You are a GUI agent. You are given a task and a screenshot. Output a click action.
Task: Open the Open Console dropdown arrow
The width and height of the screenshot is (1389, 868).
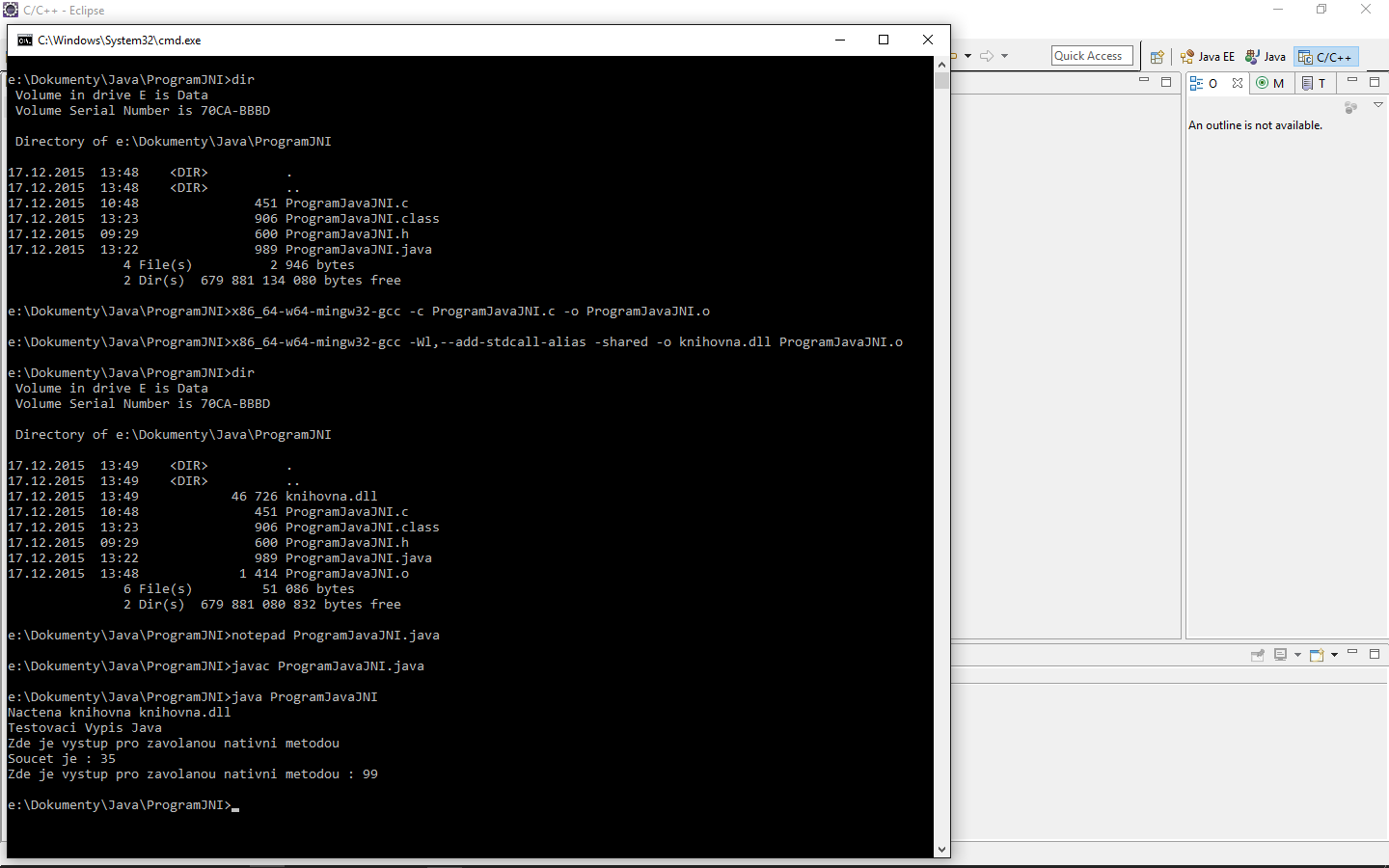click(x=1334, y=655)
